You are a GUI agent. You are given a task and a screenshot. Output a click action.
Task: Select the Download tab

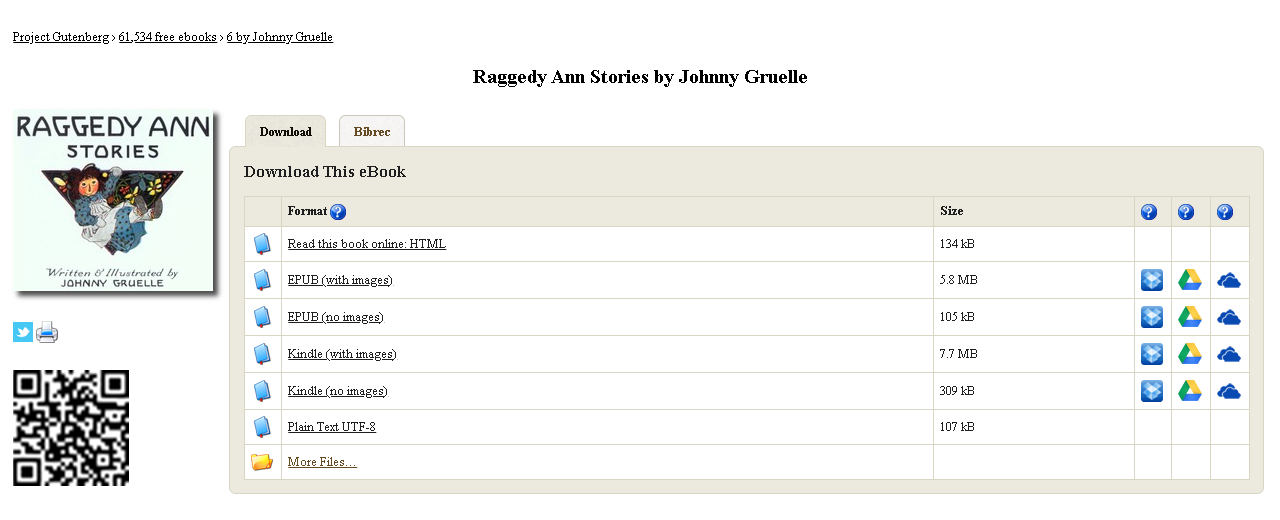point(285,132)
